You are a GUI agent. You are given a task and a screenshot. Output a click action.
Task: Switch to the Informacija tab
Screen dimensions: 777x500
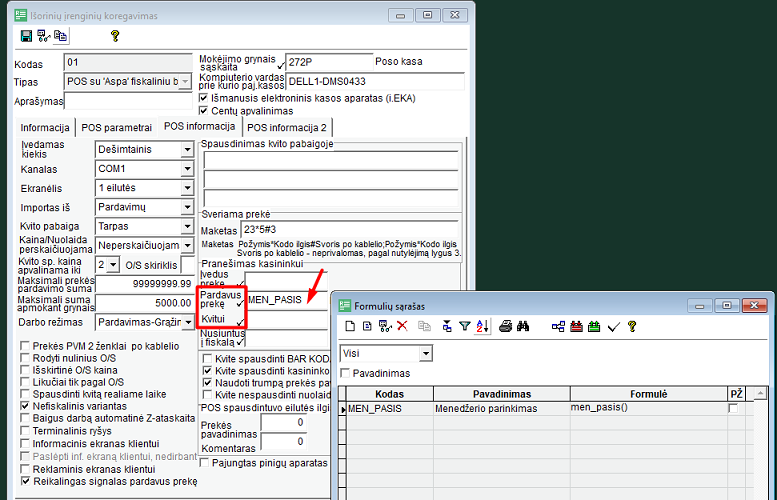[x=45, y=127]
